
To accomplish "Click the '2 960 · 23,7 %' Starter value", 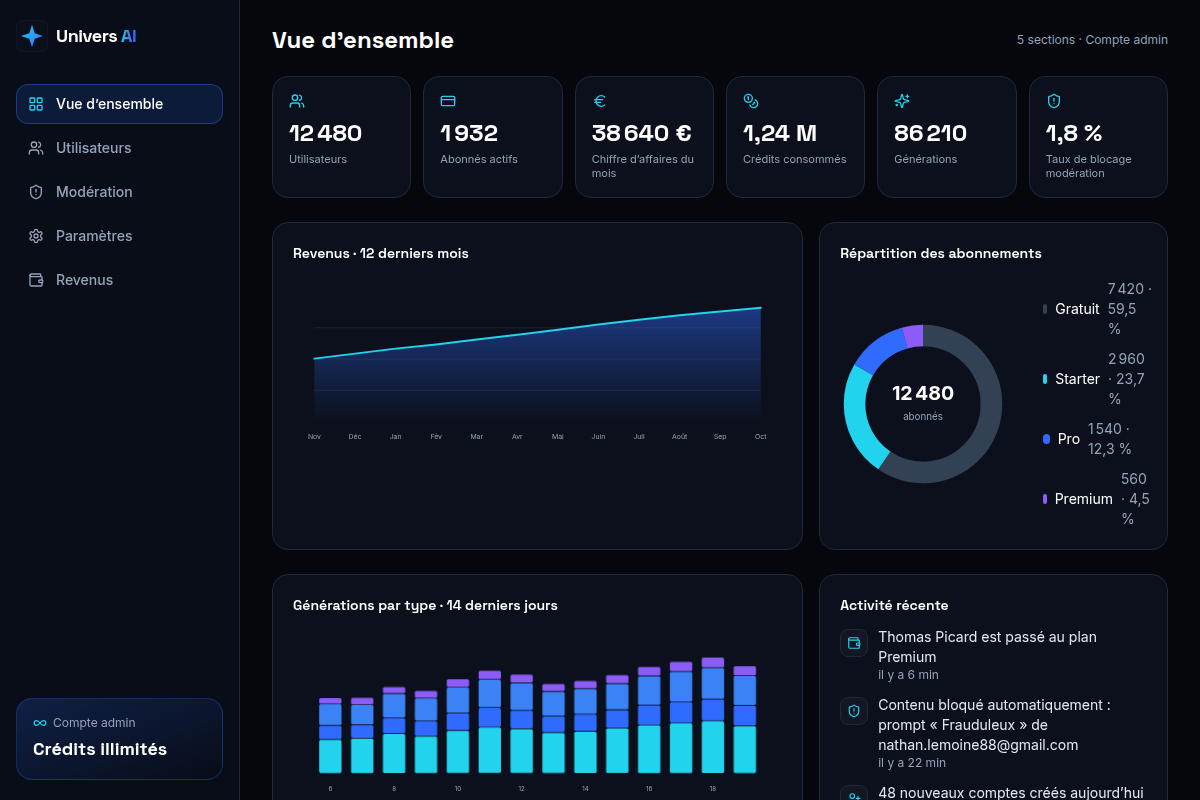I will tap(1127, 379).
